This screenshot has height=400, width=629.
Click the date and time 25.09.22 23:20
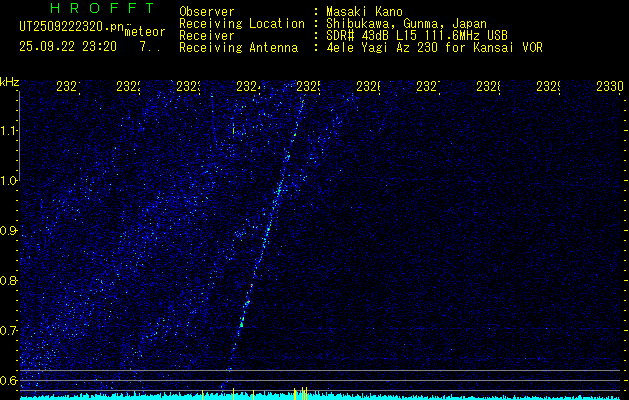tap(68, 47)
